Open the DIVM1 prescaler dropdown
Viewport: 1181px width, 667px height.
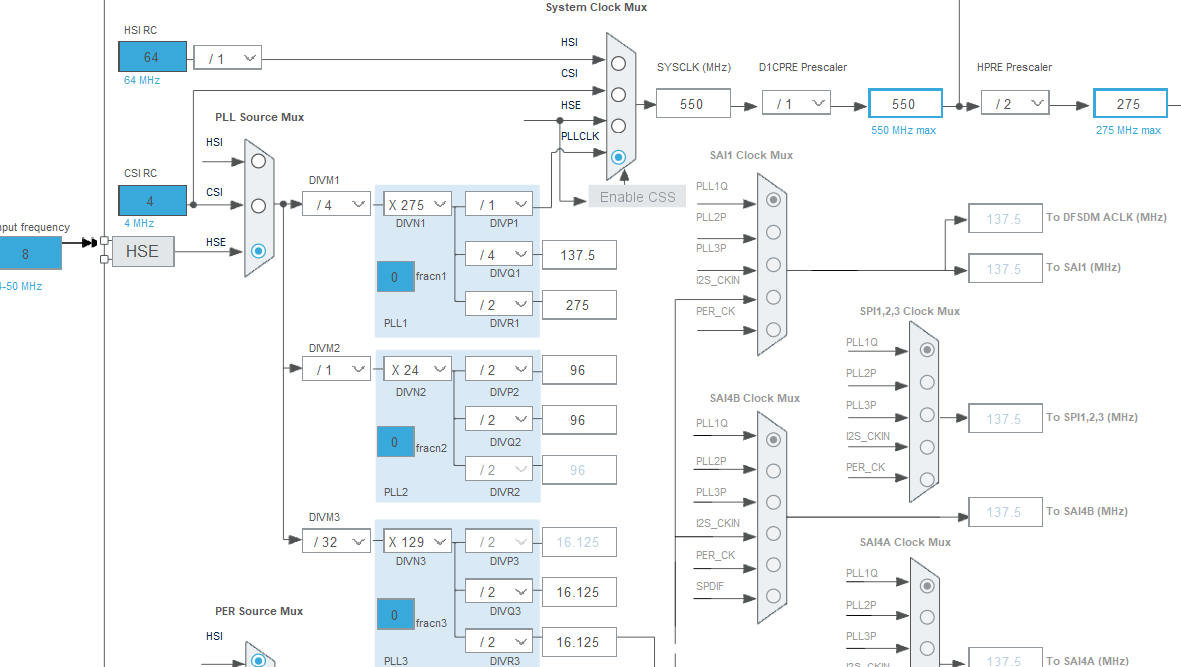point(338,204)
